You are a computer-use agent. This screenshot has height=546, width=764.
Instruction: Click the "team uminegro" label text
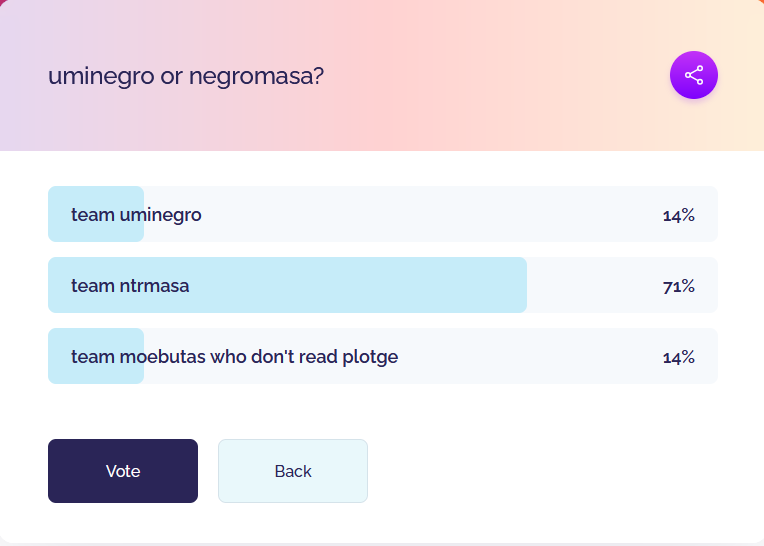click(x=136, y=214)
